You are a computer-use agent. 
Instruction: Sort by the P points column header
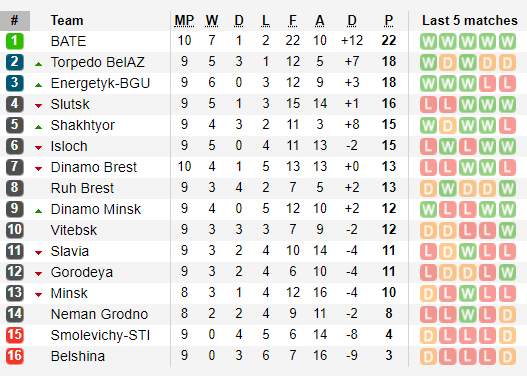389,21
